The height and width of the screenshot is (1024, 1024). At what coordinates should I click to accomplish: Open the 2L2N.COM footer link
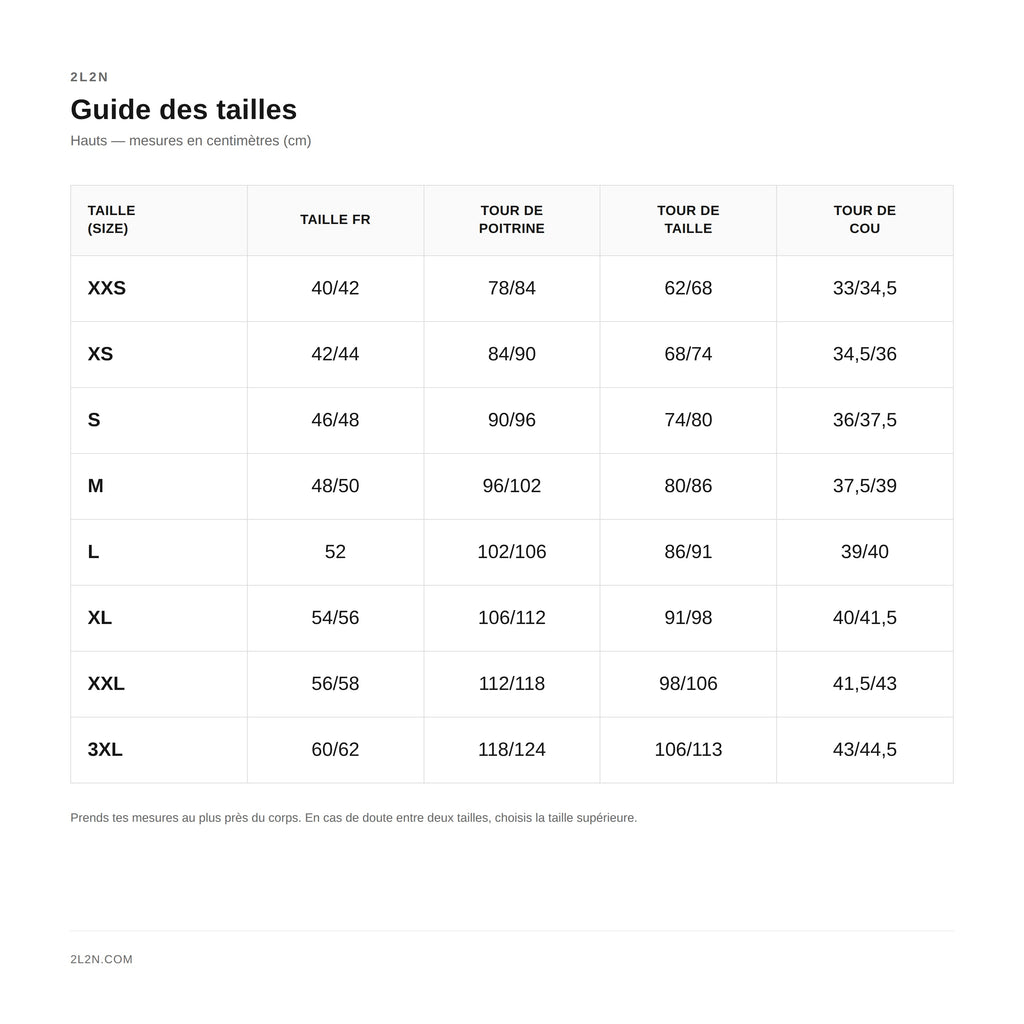pyautogui.click(x=101, y=959)
